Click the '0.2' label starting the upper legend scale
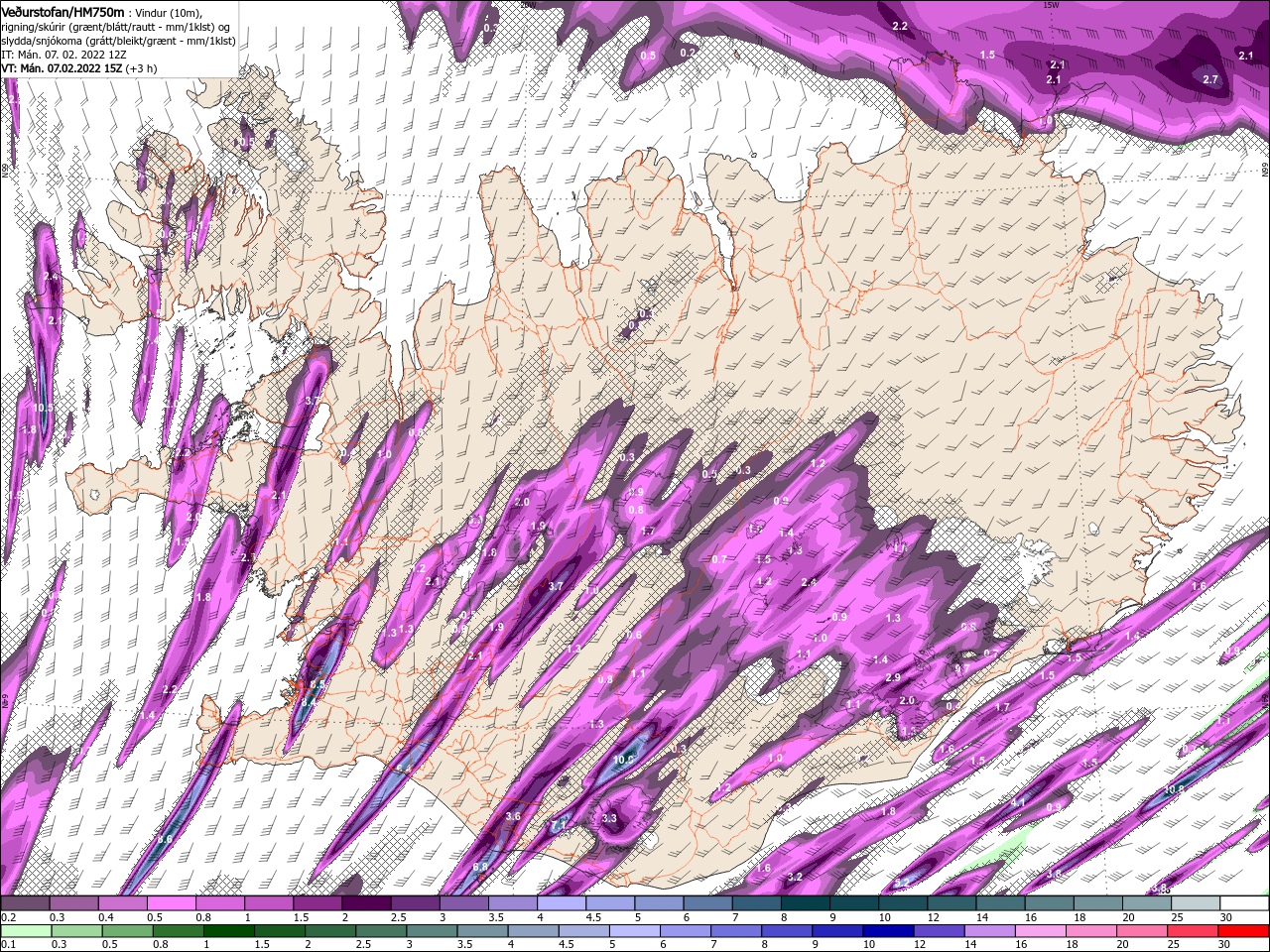Screen dimensions: 1270x952 click(x=8, y=917)
